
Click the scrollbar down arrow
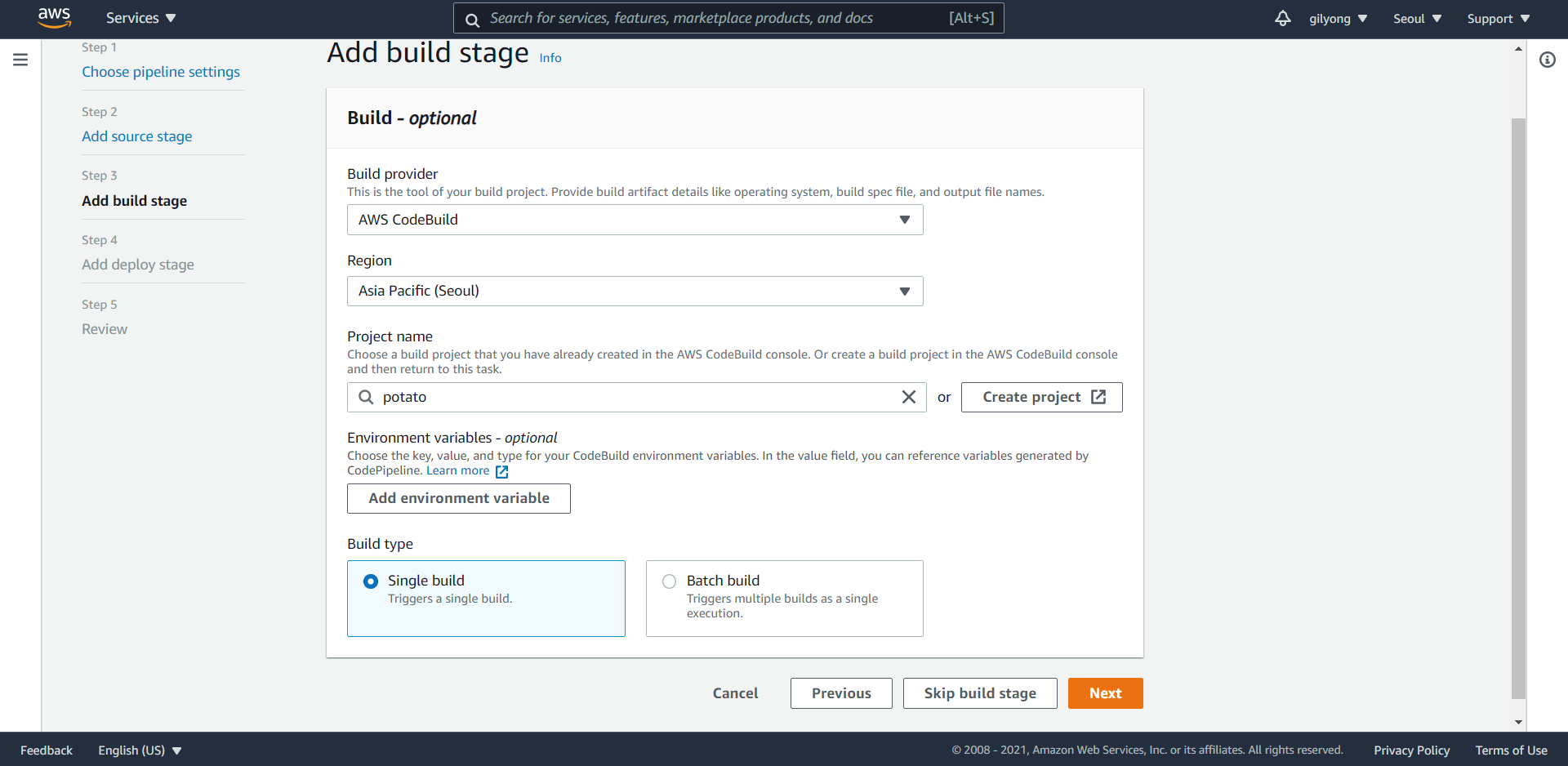point(1518,722)
